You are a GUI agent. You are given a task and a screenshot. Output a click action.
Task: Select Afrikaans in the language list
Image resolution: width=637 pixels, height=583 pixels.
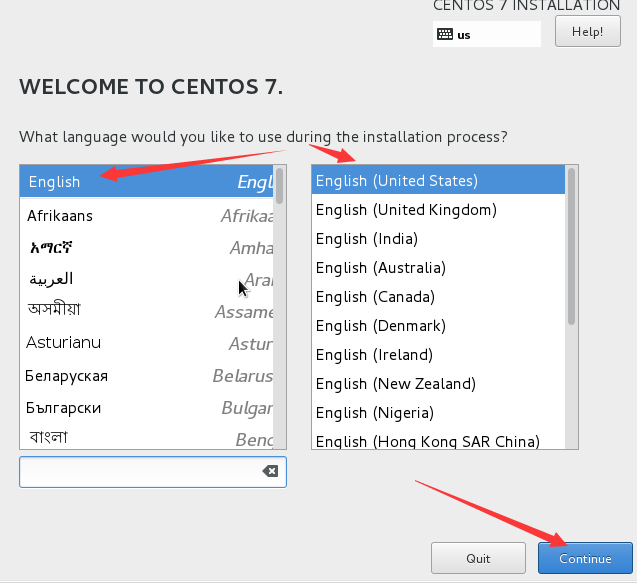tap(147, 216)
